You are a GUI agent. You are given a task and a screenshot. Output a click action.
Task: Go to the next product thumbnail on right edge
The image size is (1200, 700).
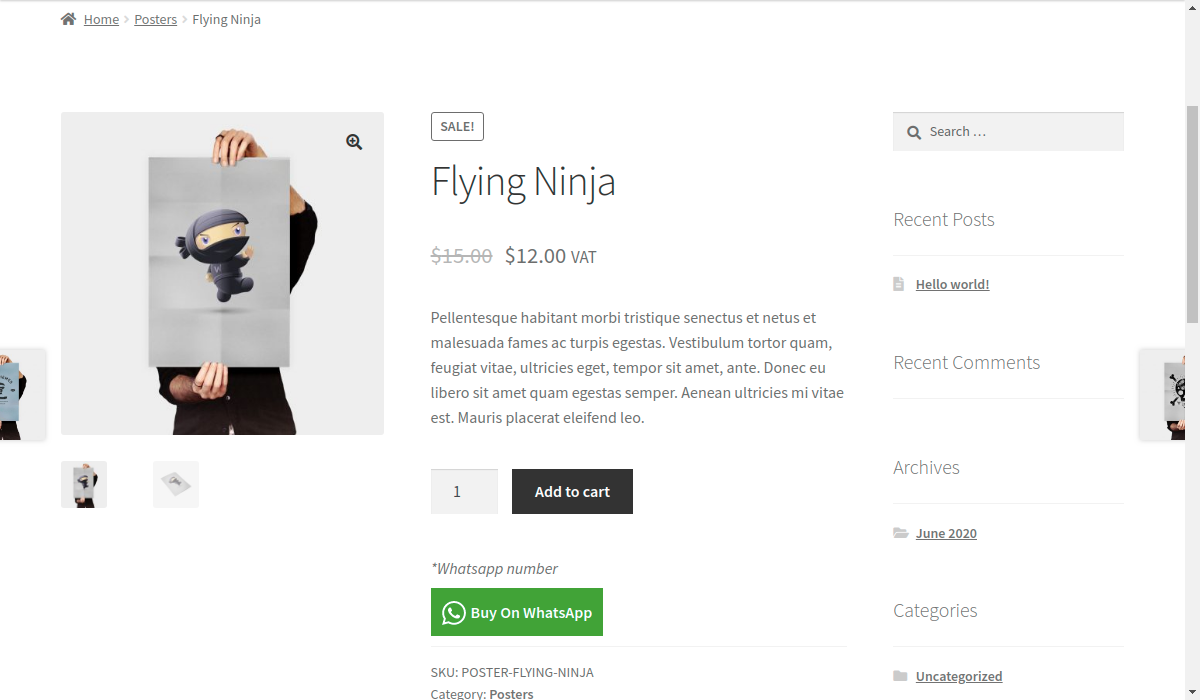[1163, 394]
